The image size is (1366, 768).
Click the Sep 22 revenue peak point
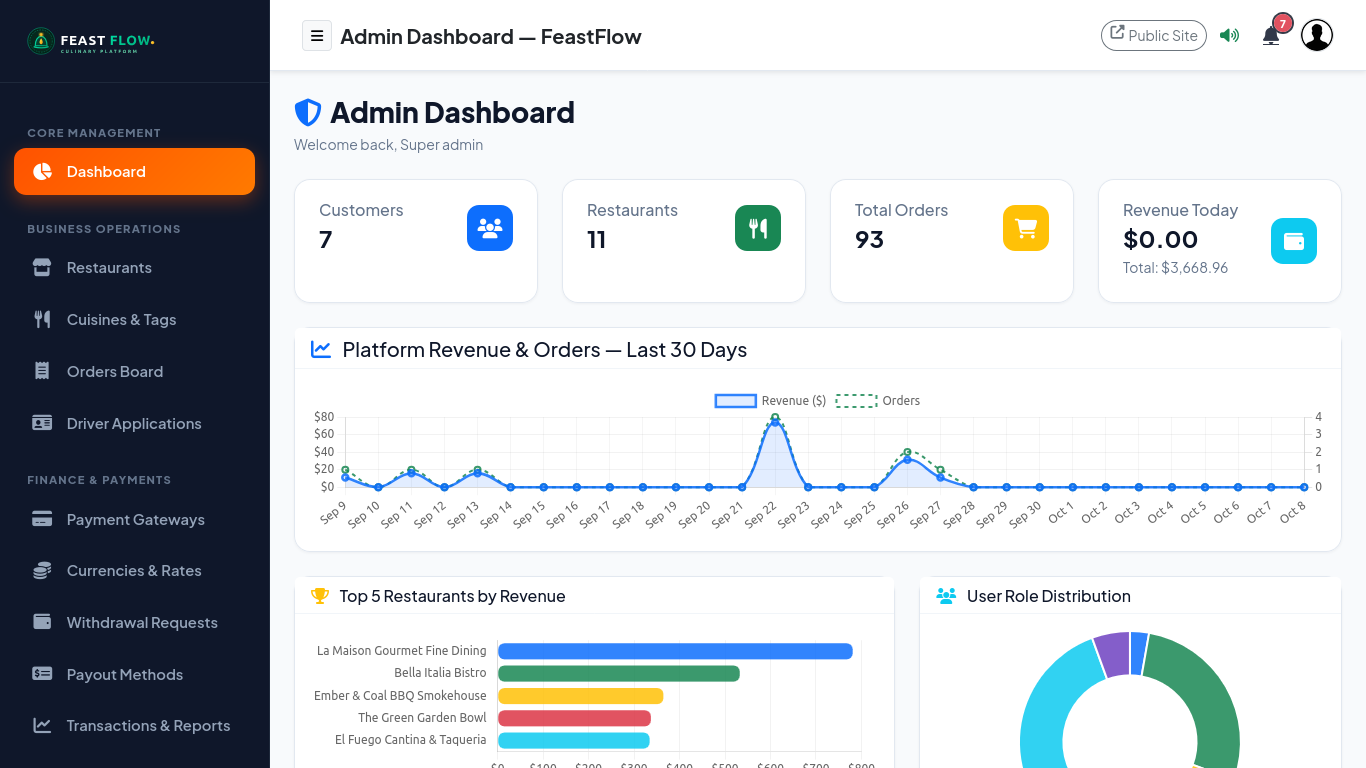pos(775,422)
